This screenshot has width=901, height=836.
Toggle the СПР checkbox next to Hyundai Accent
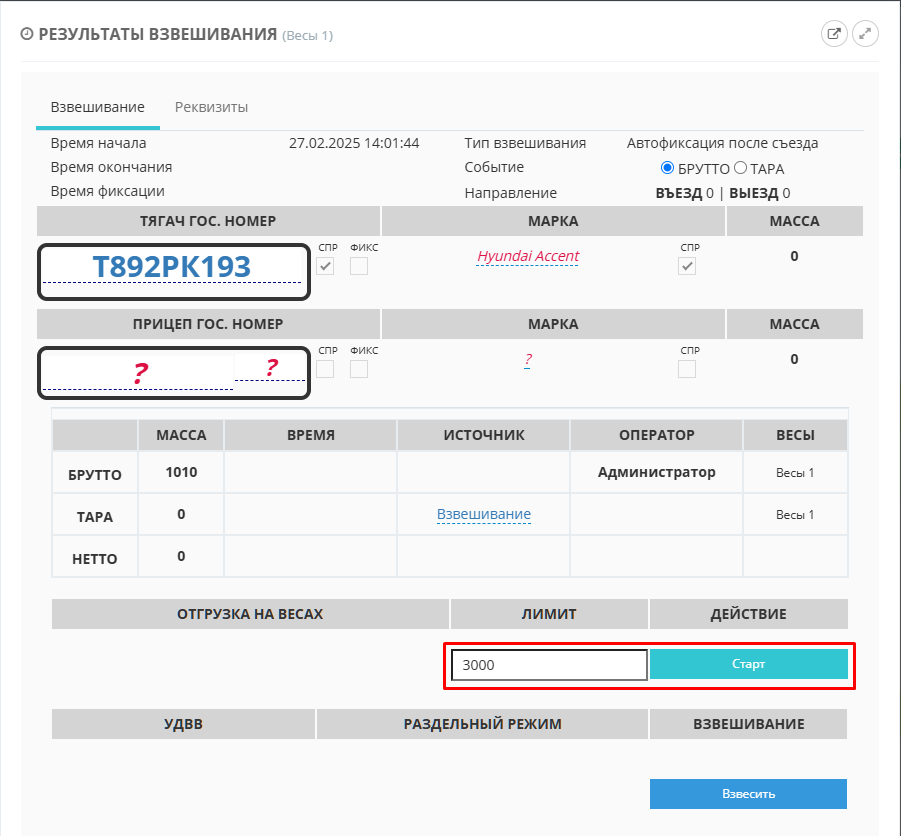click(x=687, y=266)
